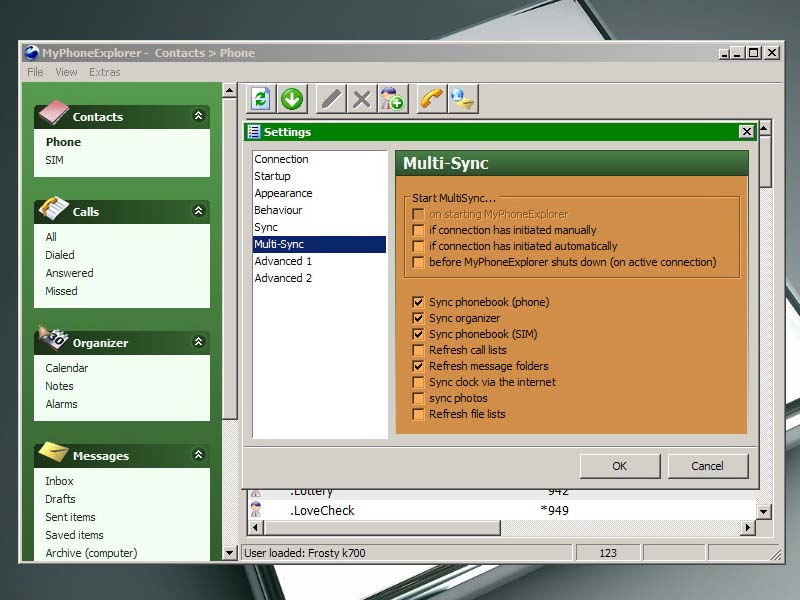
Task: Select Multi-Sync settings category
Action: [x=319, y=244]
